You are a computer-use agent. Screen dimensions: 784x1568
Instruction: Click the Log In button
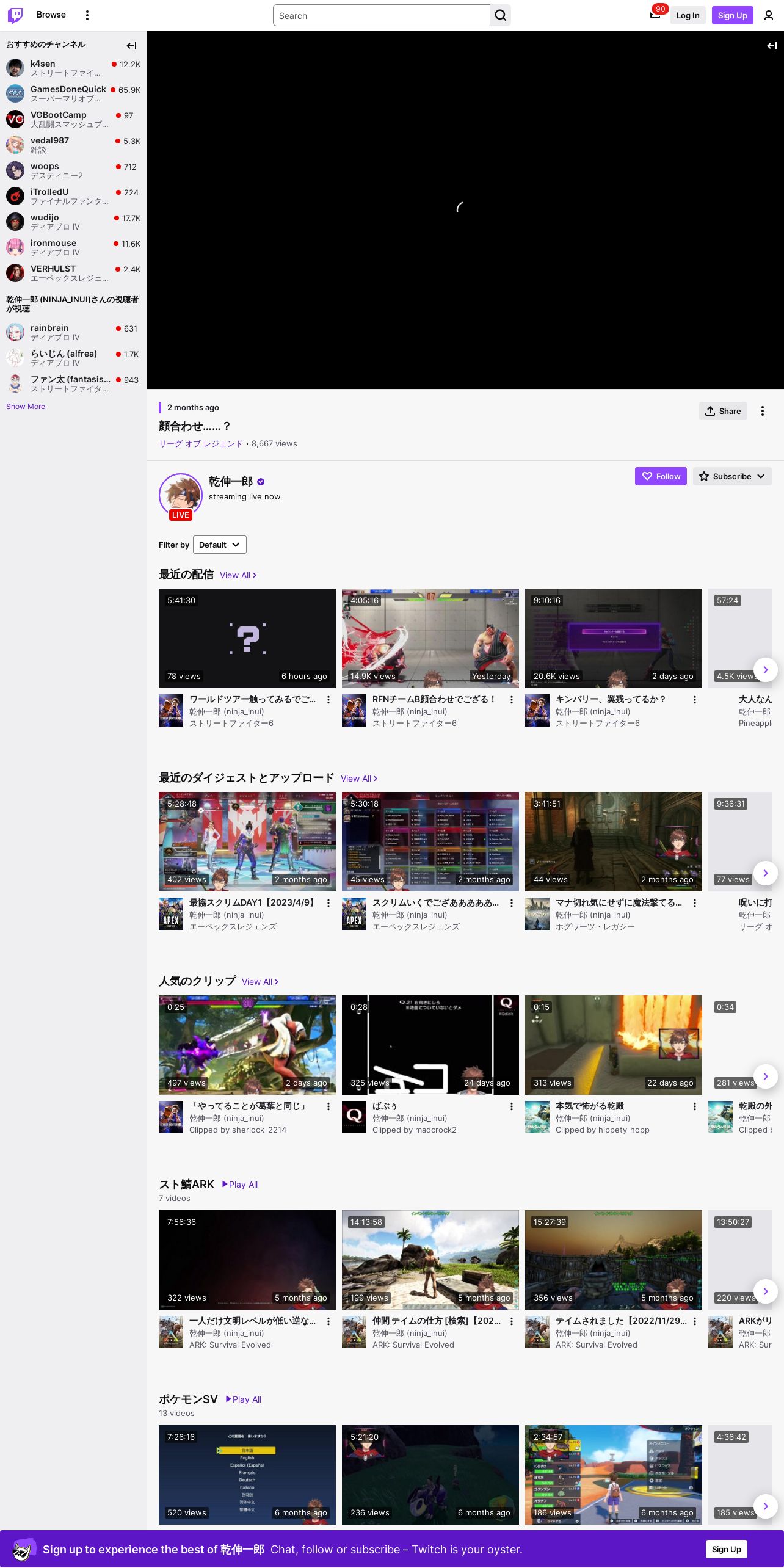(688, 15)
